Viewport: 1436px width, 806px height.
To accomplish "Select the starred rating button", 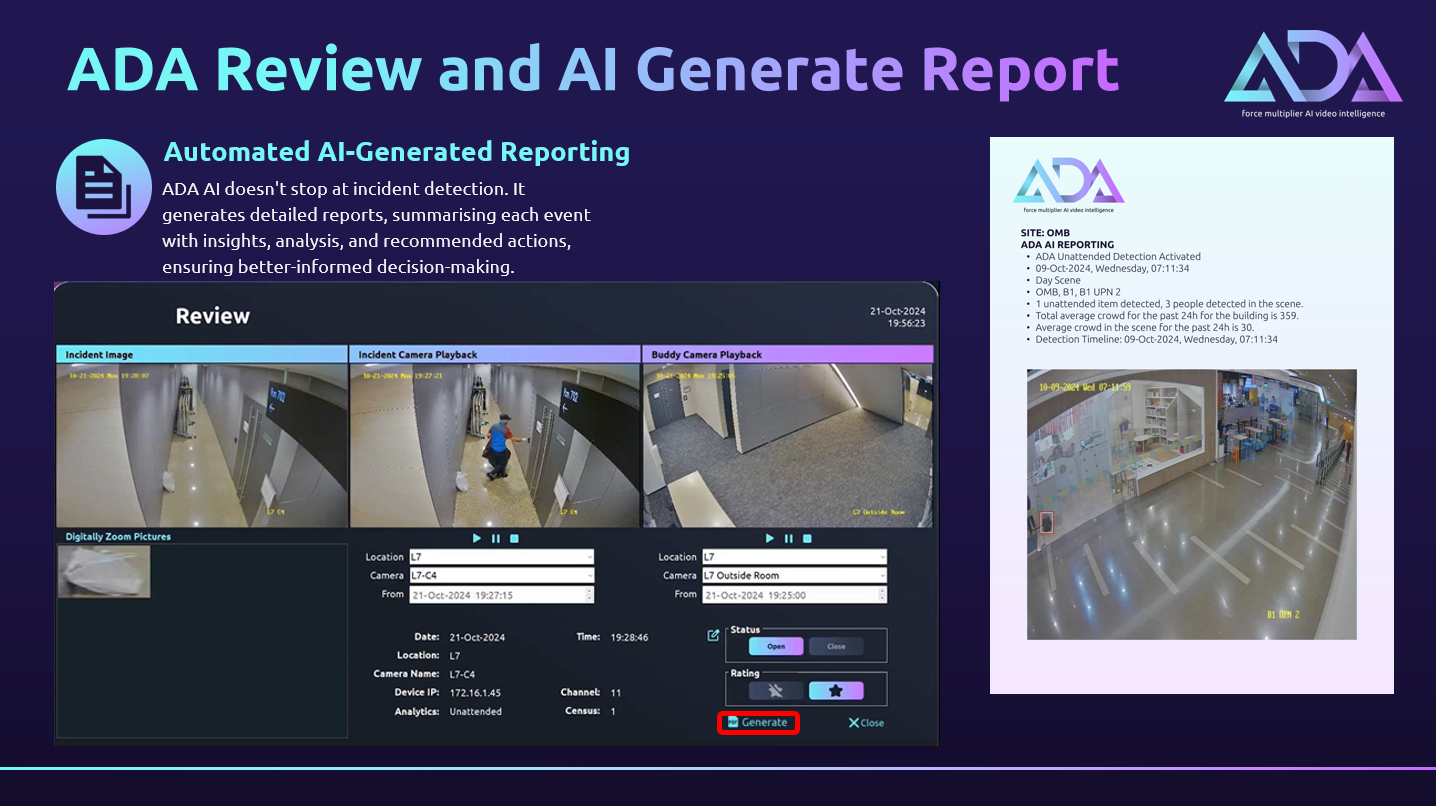I will pos(836,690).
